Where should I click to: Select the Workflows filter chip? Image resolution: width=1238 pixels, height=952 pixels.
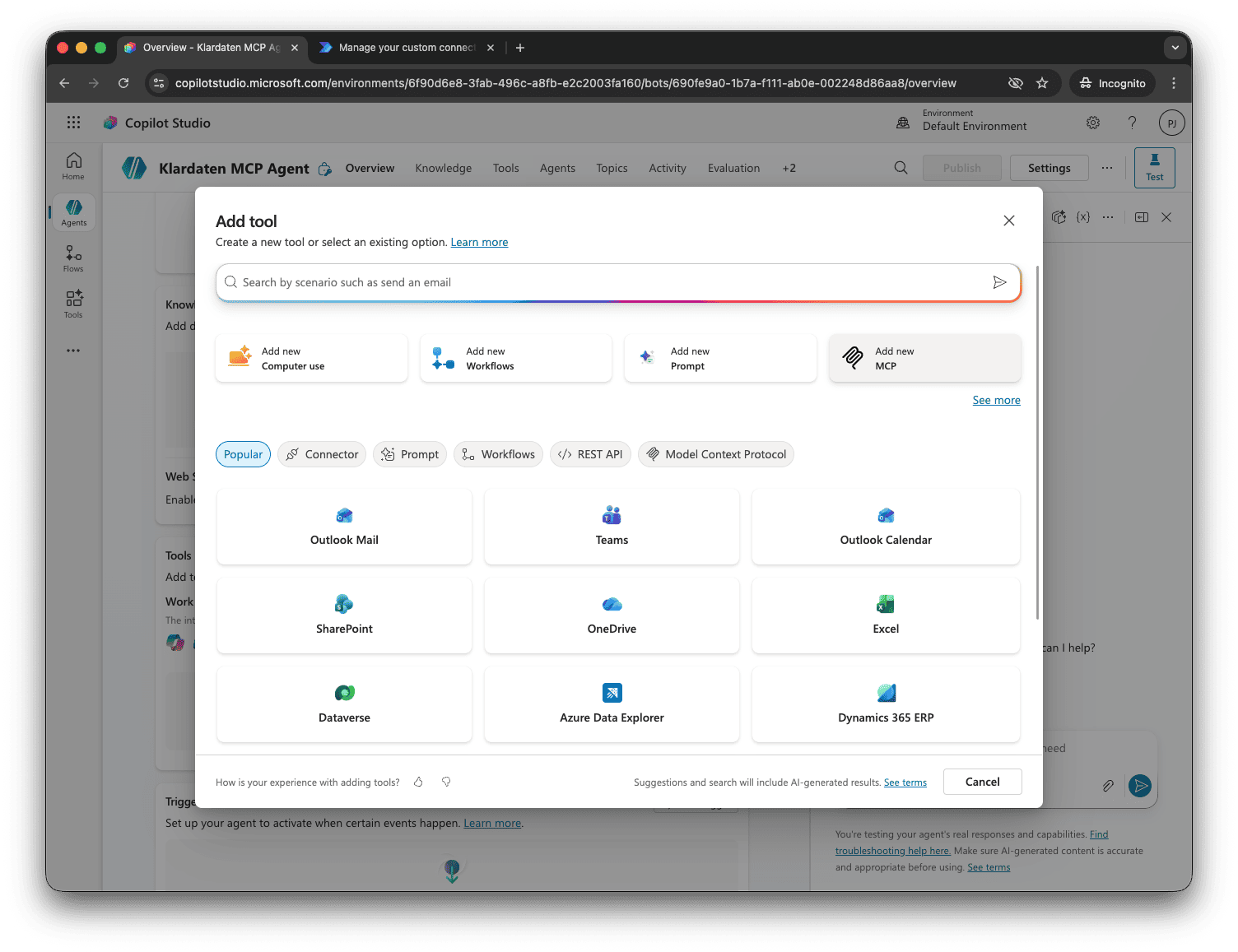[x=498, y=454]
